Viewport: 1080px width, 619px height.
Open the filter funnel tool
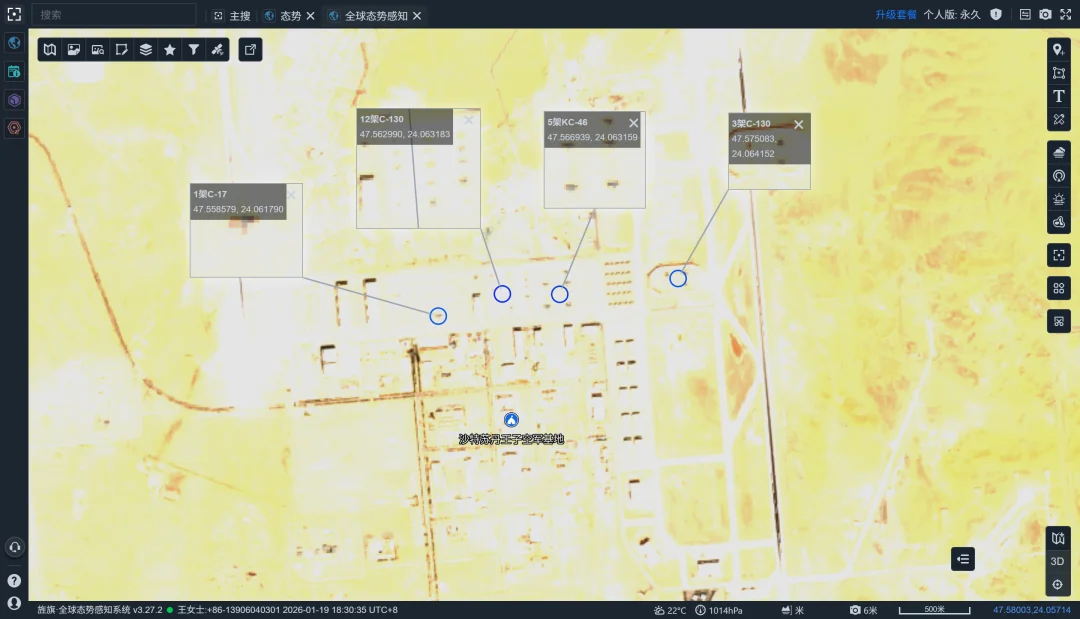(194, 50)
